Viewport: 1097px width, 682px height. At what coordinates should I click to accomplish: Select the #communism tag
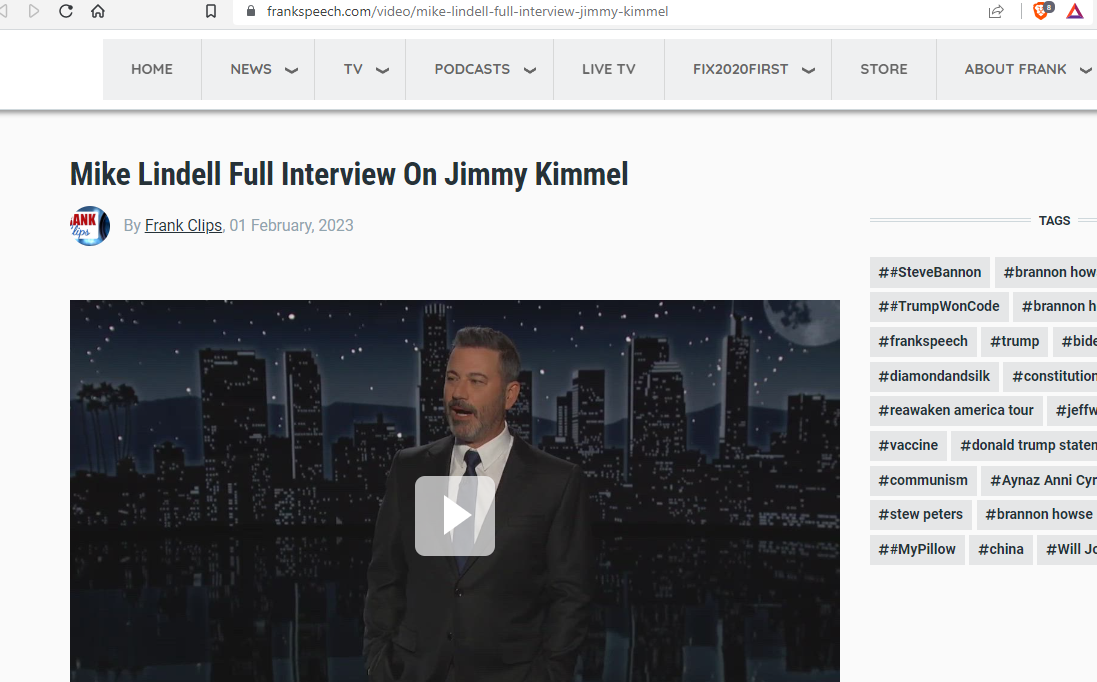923,481
